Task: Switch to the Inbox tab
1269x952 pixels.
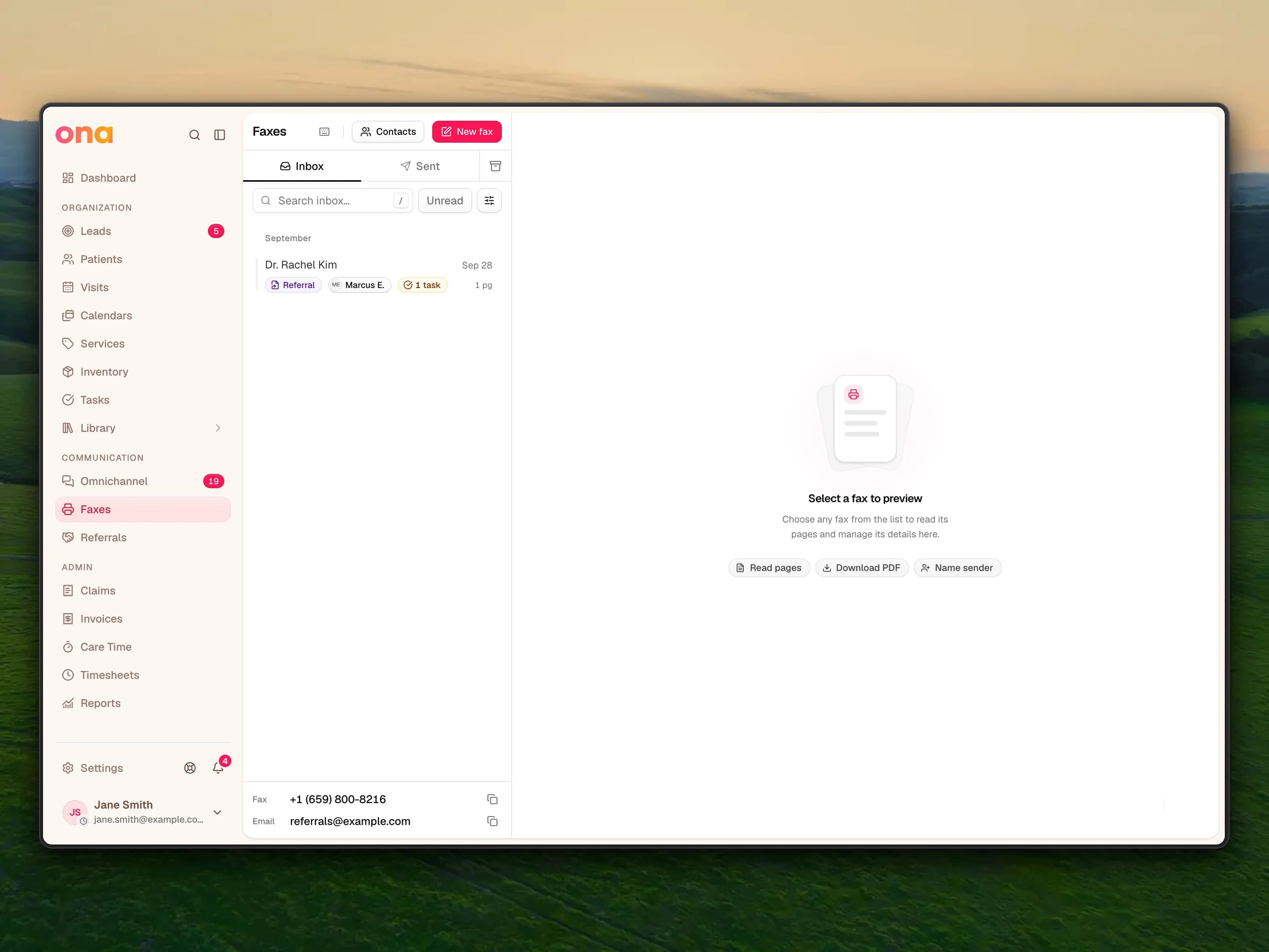Action: point(302,166)
